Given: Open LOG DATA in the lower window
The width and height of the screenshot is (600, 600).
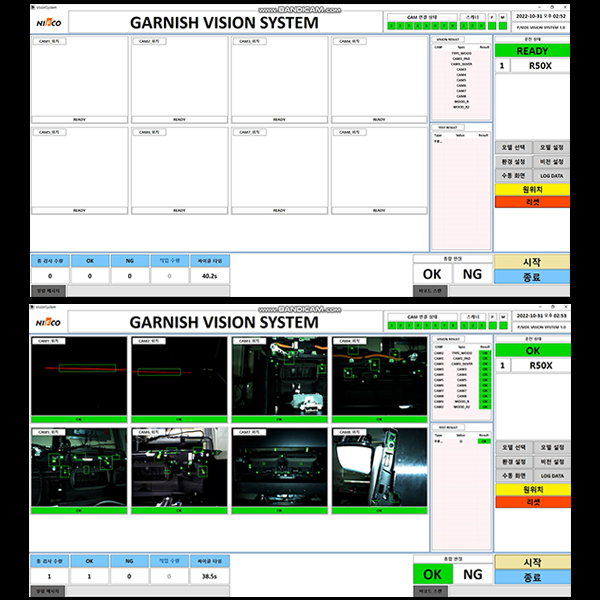Looking at the screenshot, I should click(x=551, y=475).
